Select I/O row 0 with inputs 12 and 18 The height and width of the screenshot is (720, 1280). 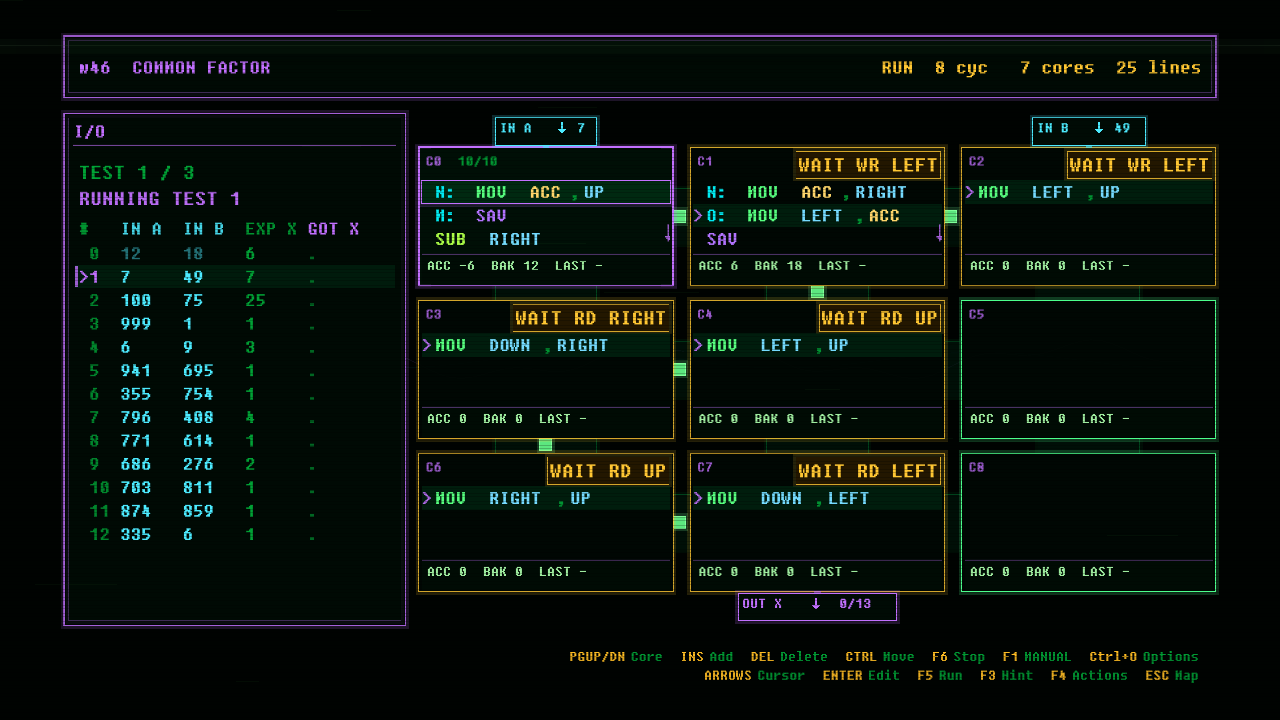click(236, 254)
